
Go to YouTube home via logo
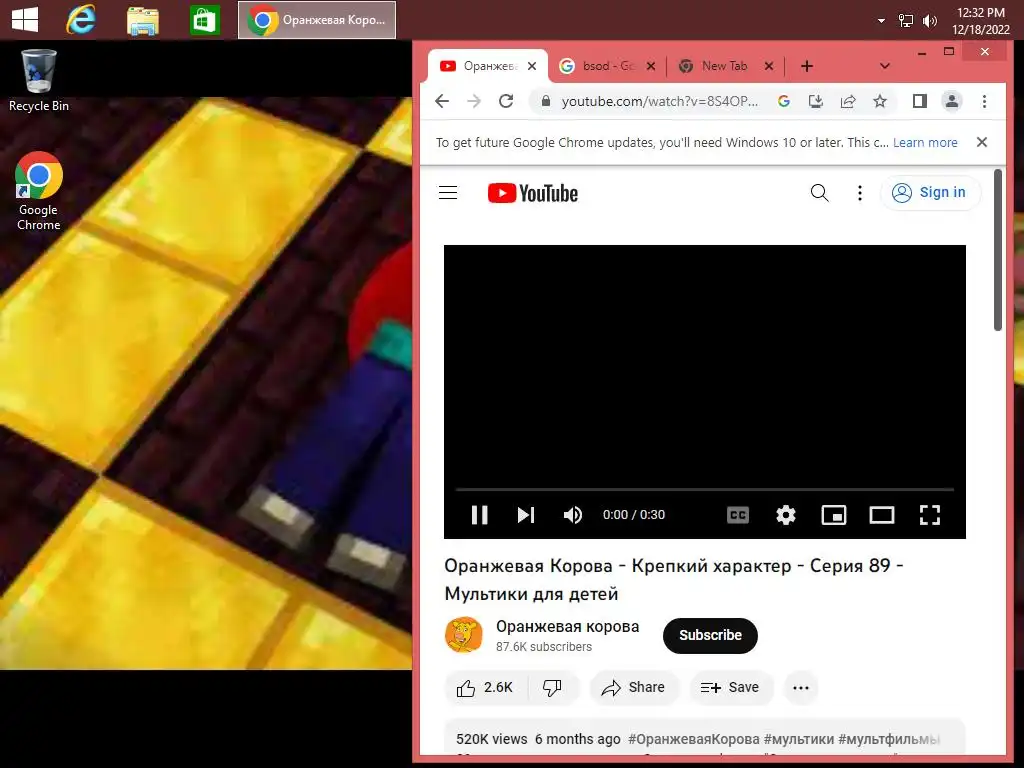[x=533, y=193]
